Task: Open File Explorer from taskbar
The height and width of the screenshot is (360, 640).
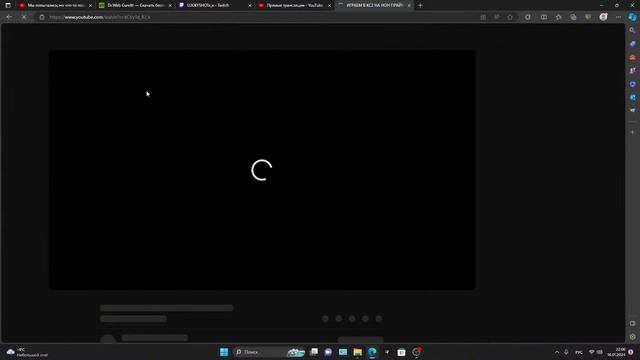Action: (x=358, y=352)
